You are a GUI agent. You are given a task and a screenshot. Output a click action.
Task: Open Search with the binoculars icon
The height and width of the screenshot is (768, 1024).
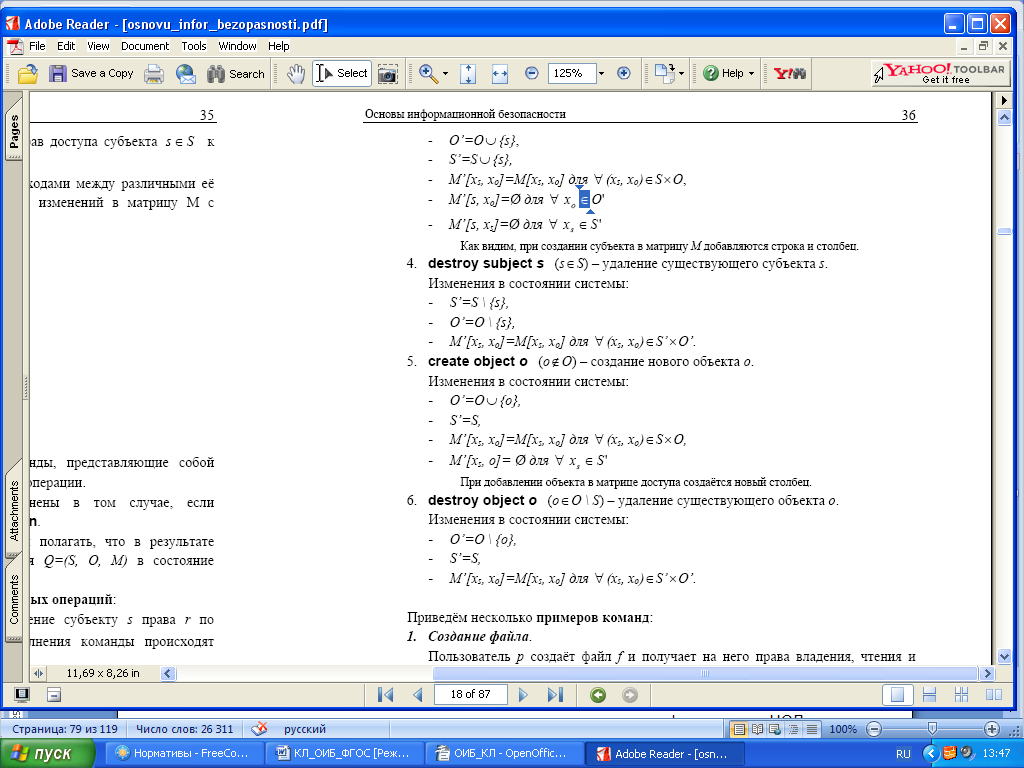[x=216, y=74]
